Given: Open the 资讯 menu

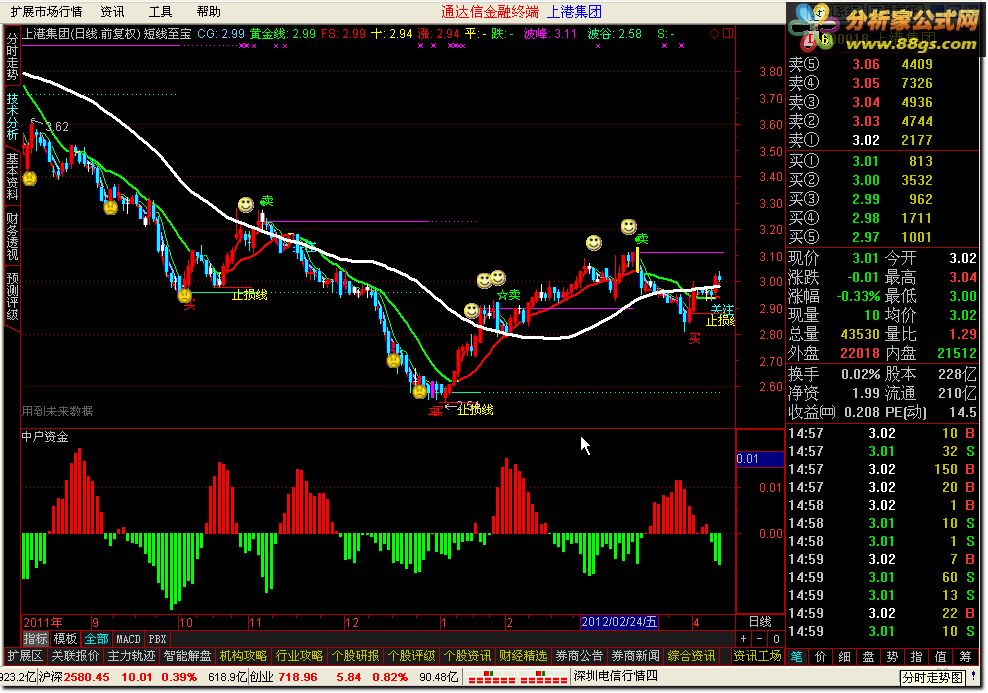Looking at the screenshot, I should 113,11.
